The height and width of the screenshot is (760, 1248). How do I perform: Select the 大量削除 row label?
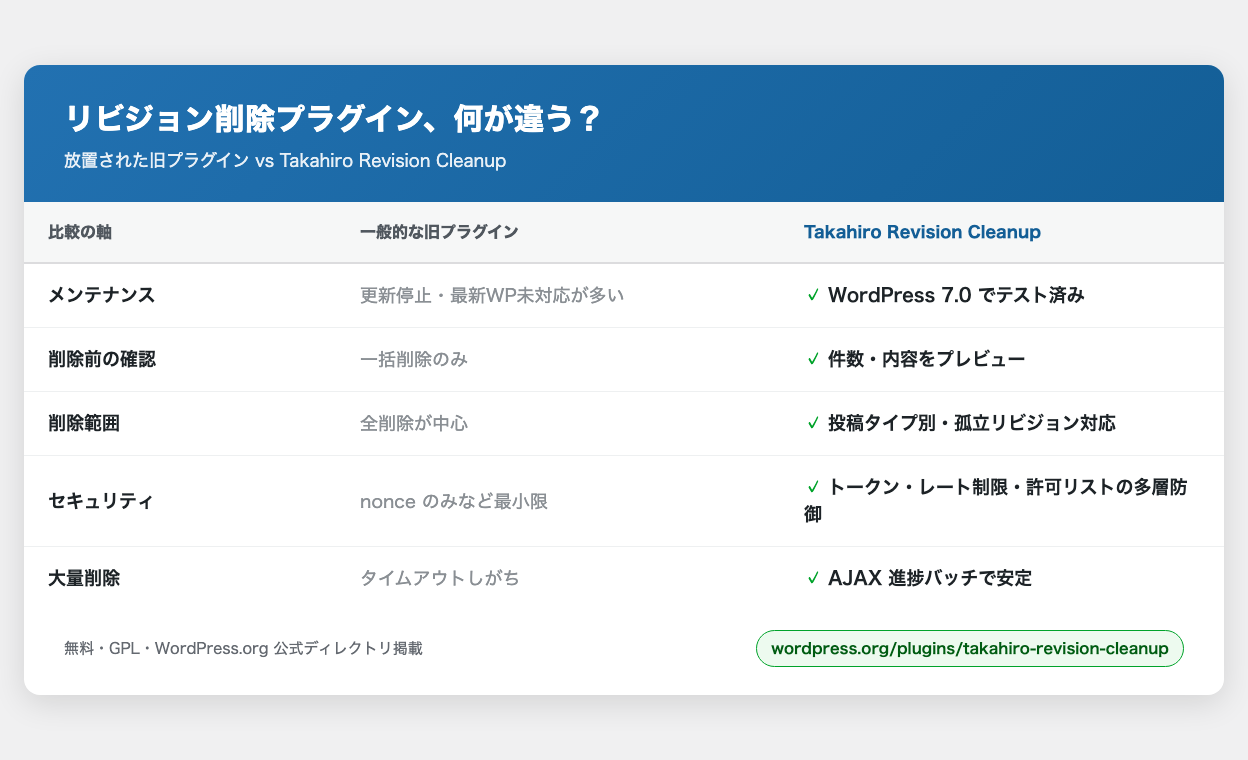pos(84,578)
